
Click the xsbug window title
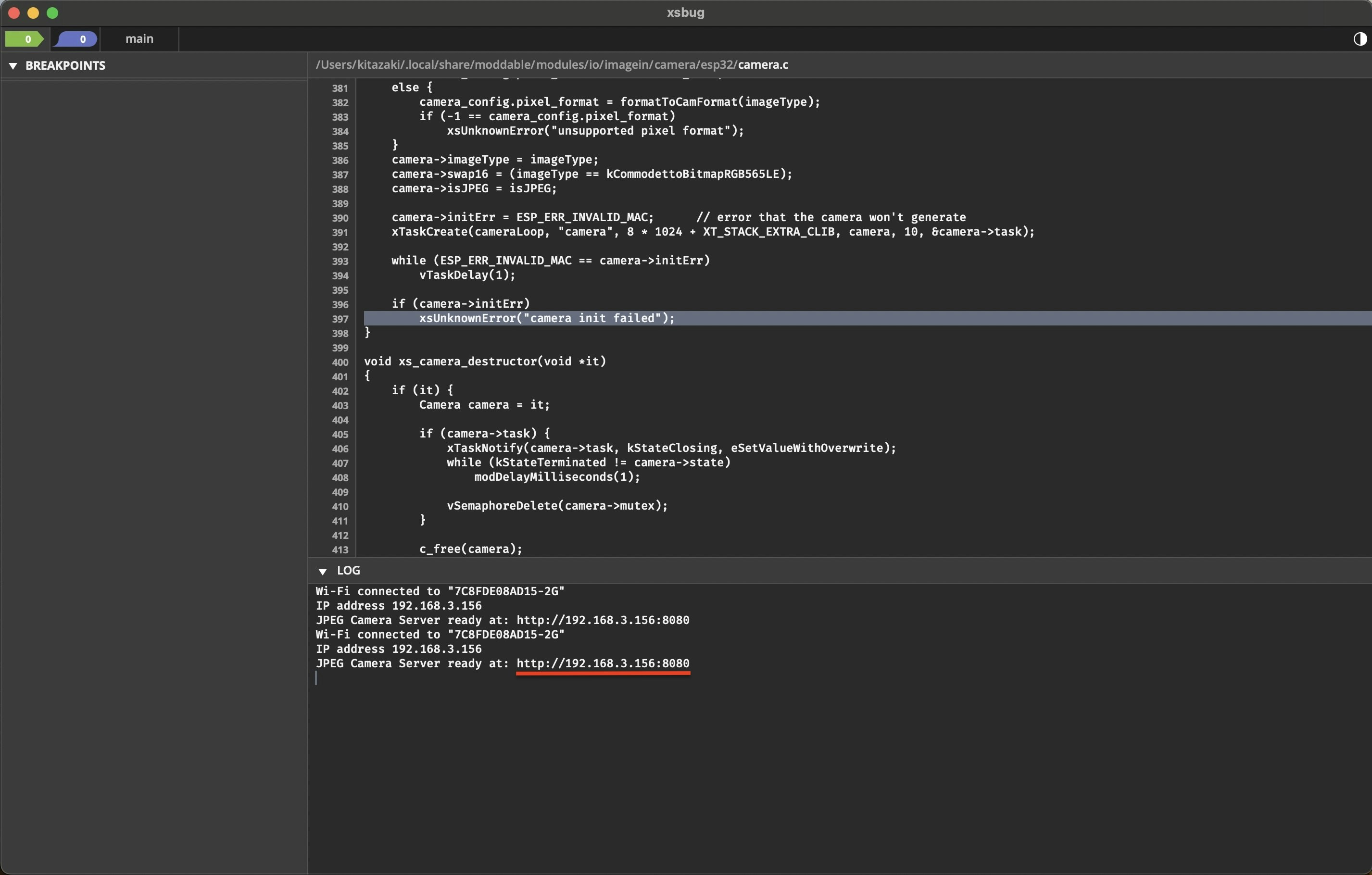pos(685,12)
